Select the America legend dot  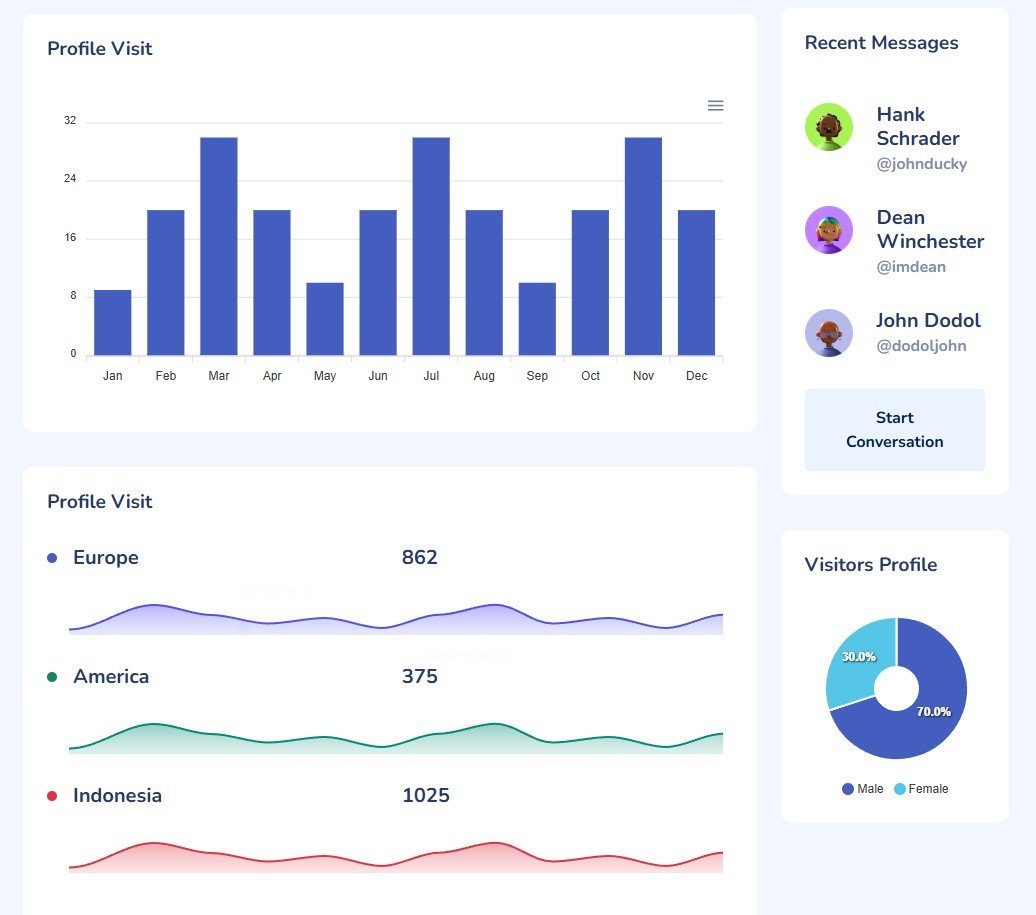[x=53, y=676]
